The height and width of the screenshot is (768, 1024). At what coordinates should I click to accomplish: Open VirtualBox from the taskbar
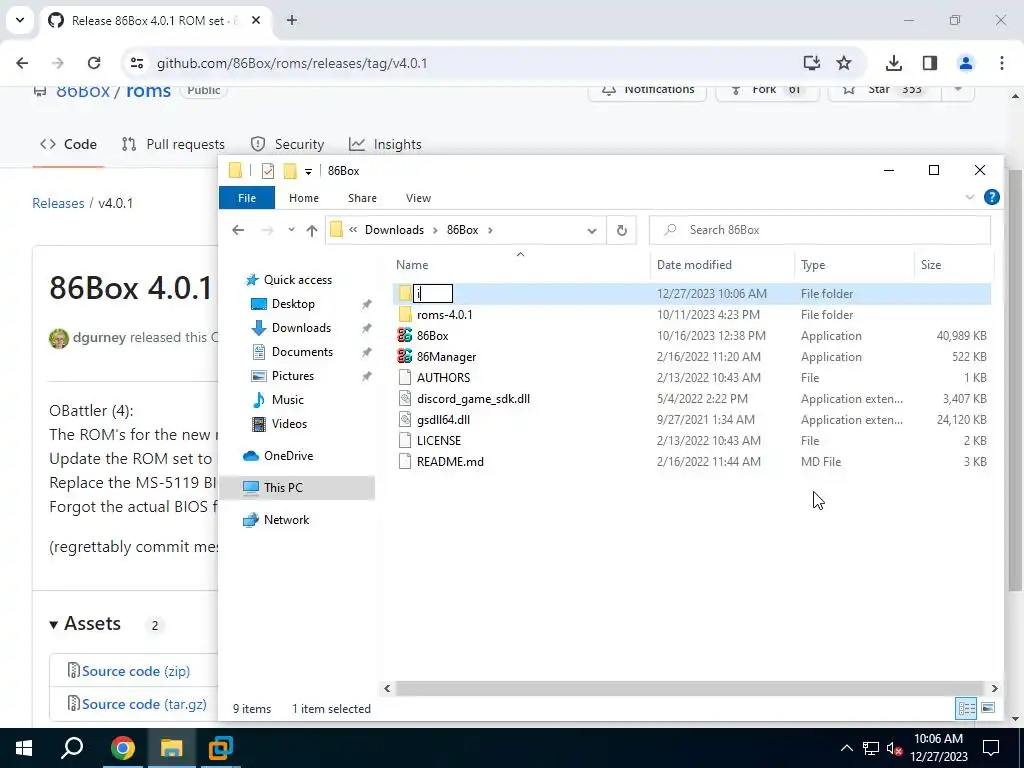(221, 748)
